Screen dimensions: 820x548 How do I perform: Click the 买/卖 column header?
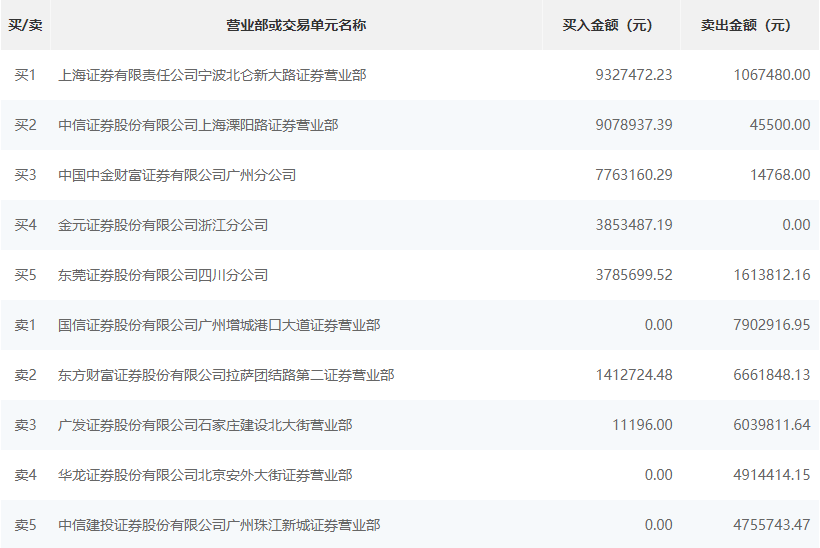(25, 25)
